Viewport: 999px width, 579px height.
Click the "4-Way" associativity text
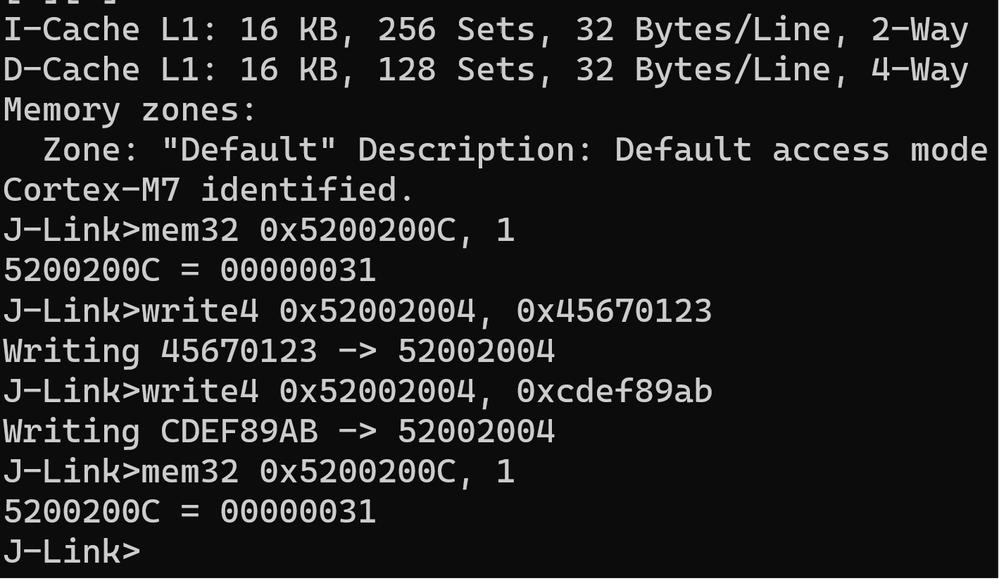click(x=919, y=70)
